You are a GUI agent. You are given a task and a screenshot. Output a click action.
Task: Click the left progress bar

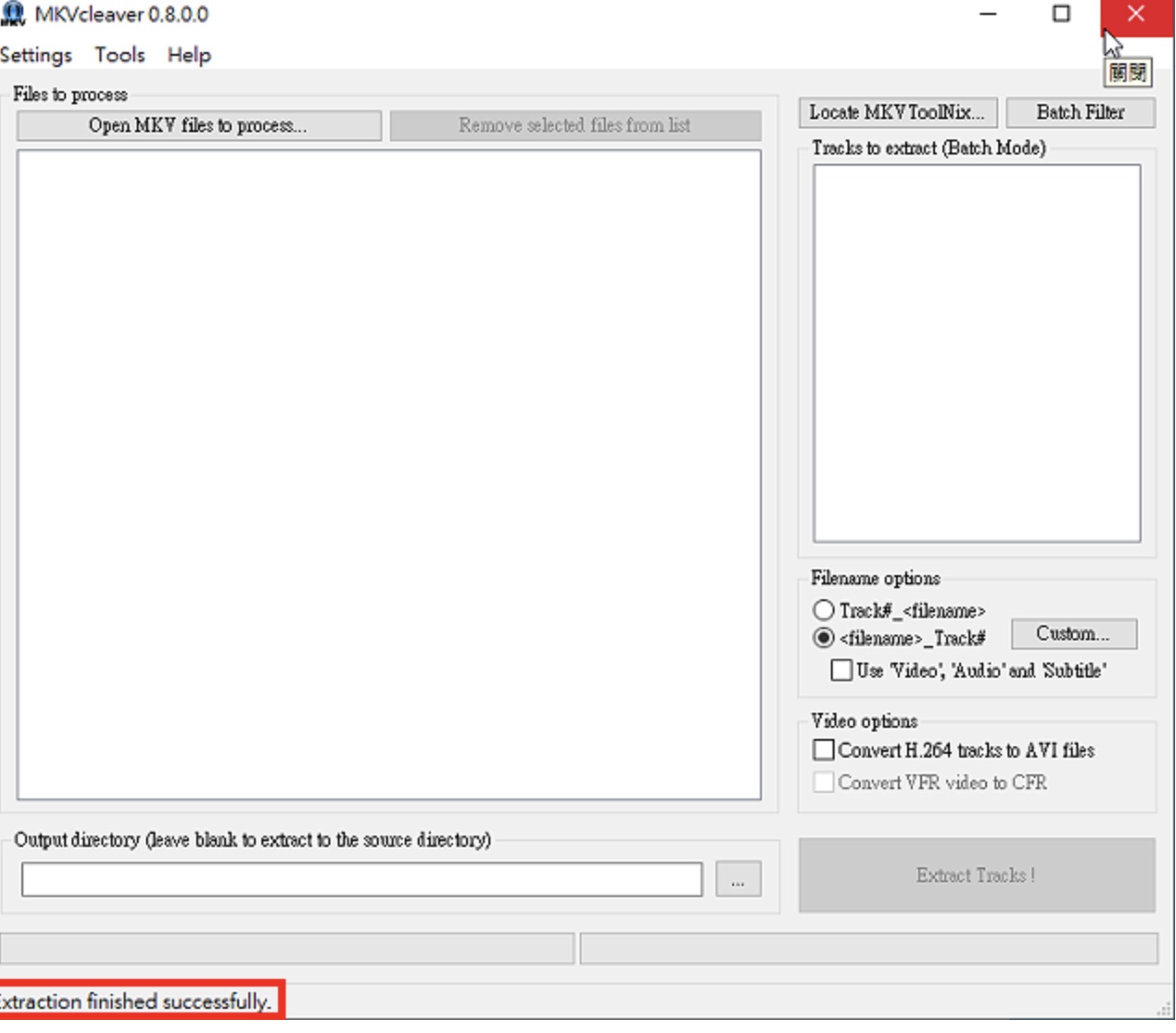pos(287,949)
